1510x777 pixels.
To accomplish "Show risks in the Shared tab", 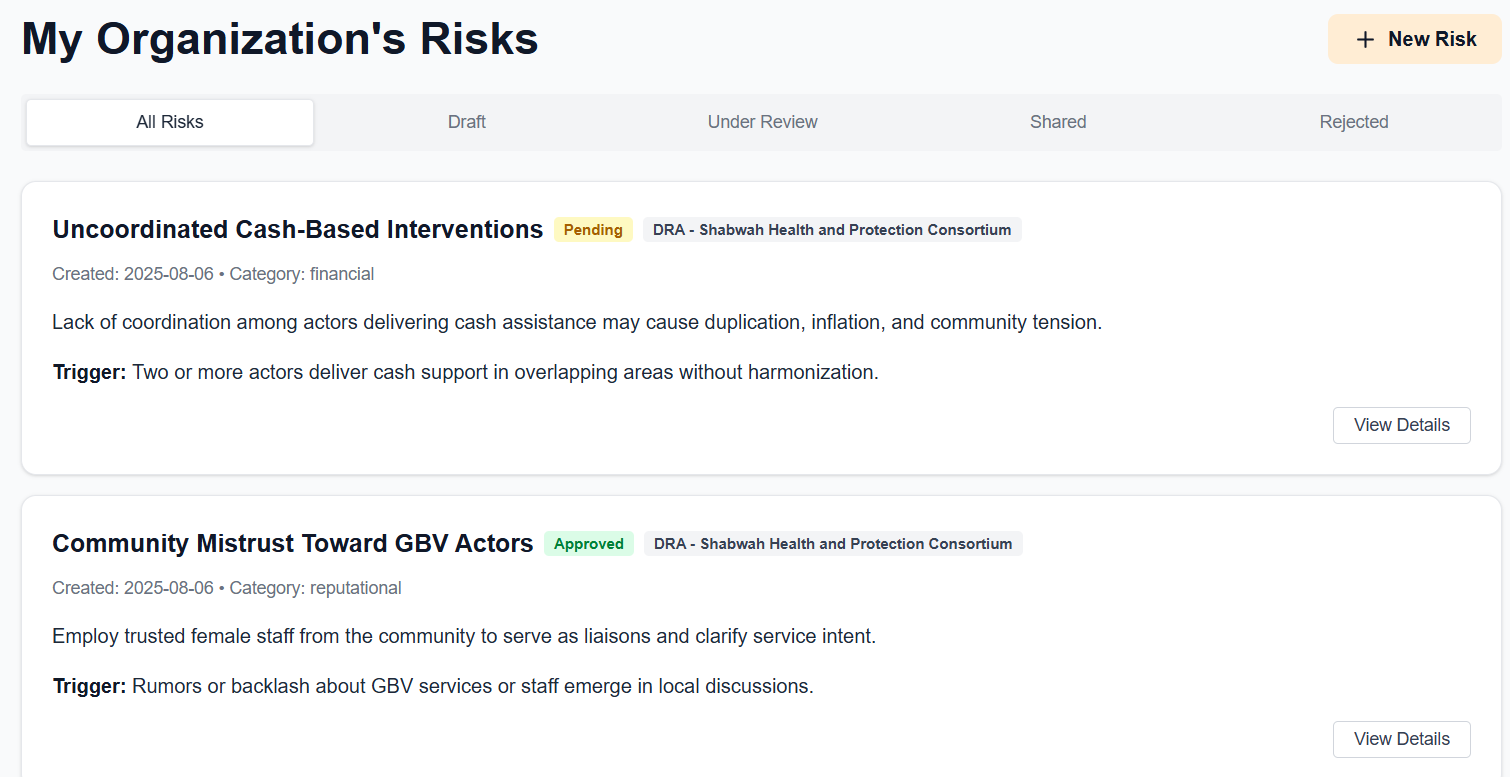I will click(x=1058, y=122).
